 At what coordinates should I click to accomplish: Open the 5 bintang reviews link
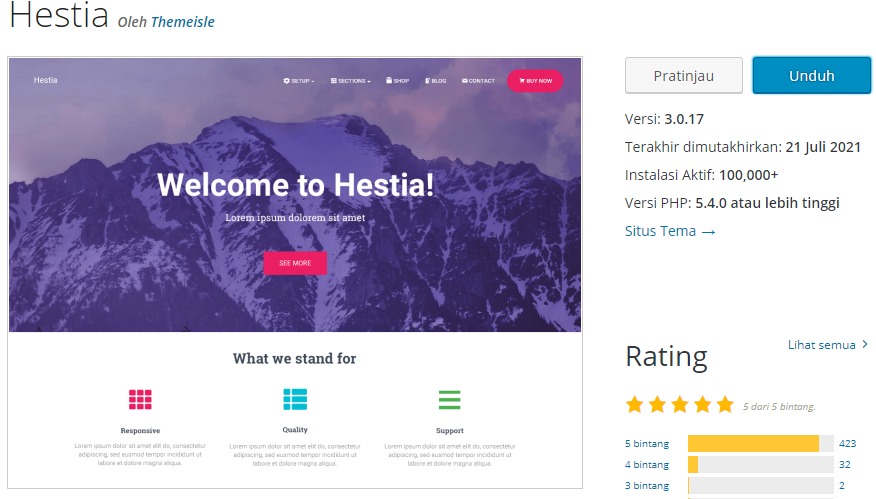[646, 444]
